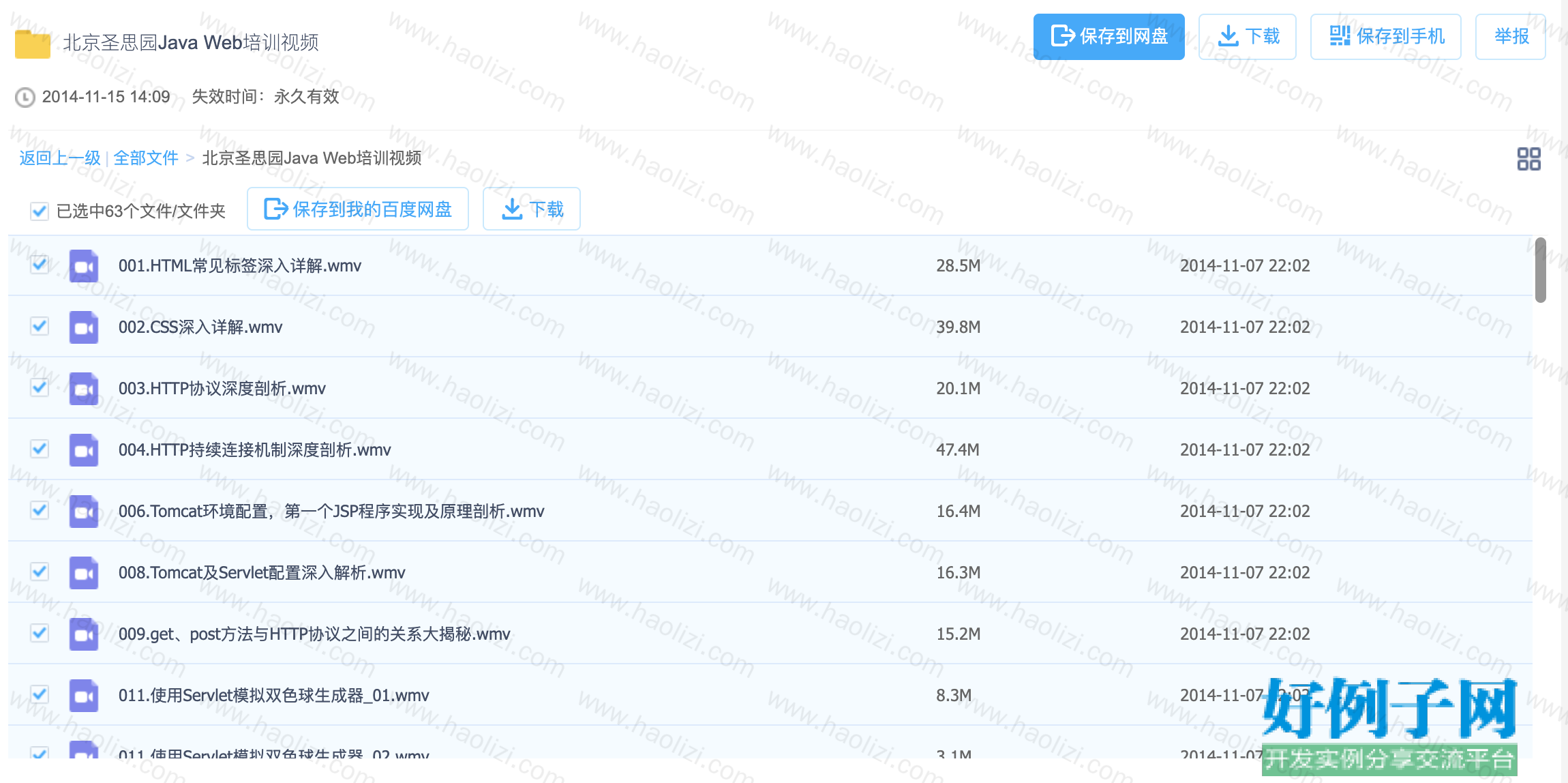Click the 15.2M file size cell
The width and height of the screenshot is (1568, 783).
pos(959,634)
